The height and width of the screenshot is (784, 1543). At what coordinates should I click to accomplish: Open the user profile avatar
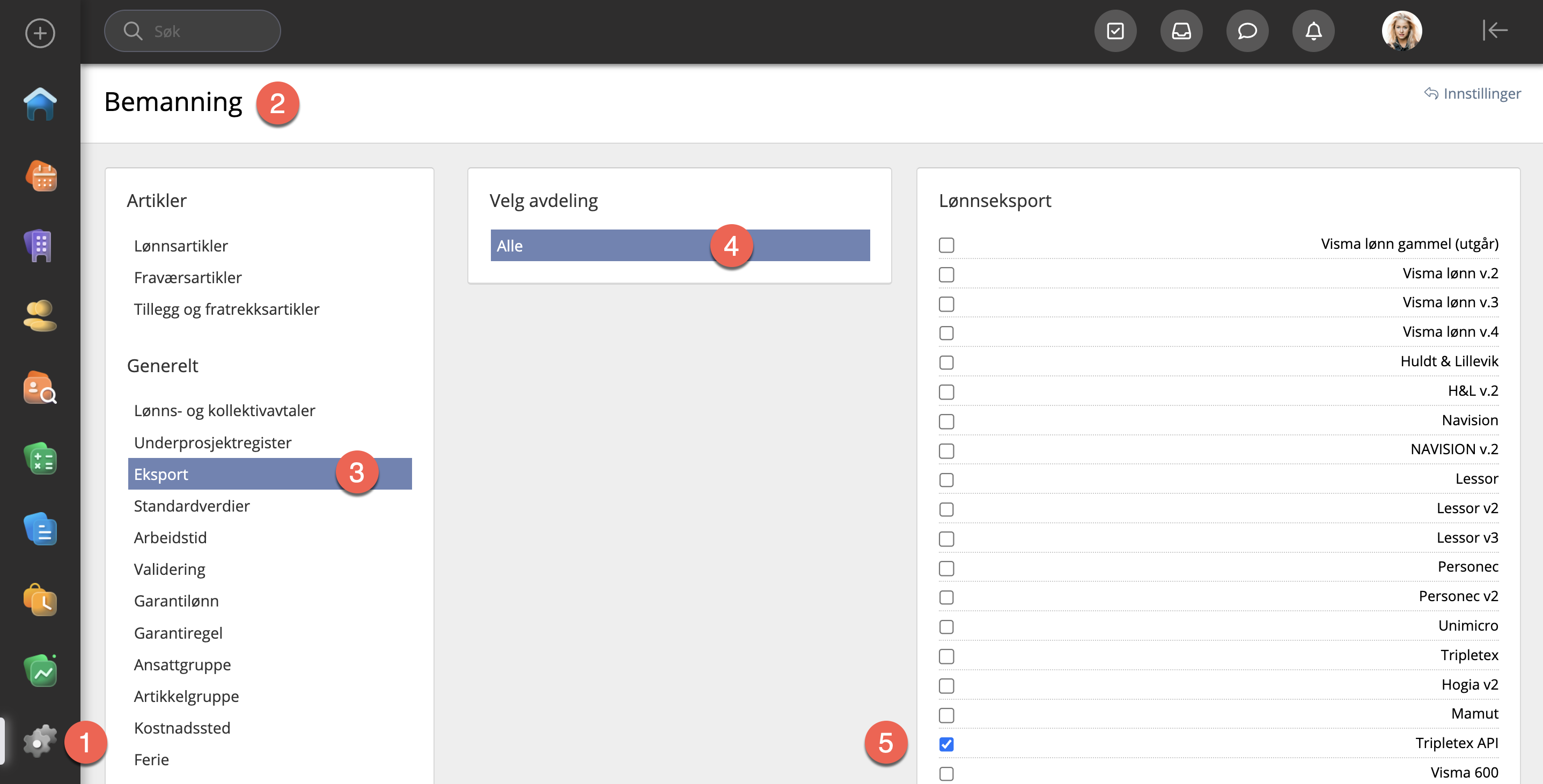[1402, 31]
